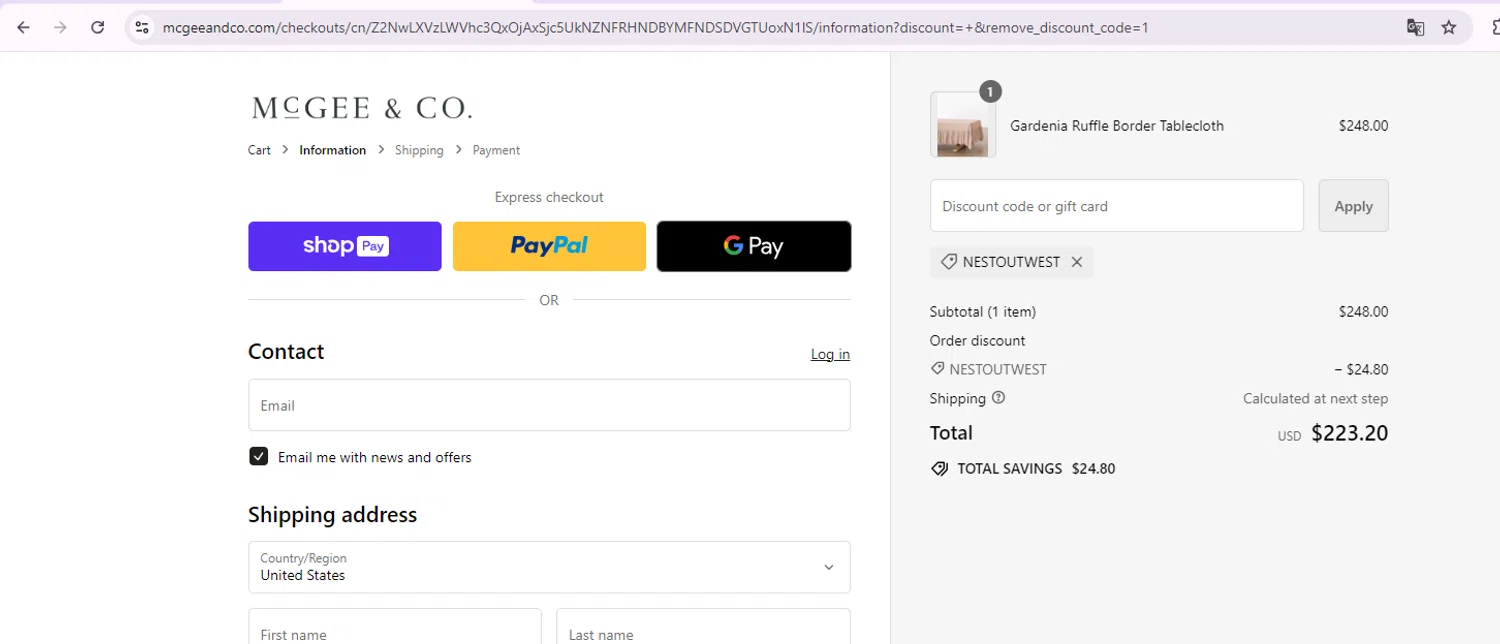Image resolution: width=1500 pixels, height=644 pixels.
Task: Click the TOTAL SAVINGS $24.80 text
Action: click(1036, 468)
